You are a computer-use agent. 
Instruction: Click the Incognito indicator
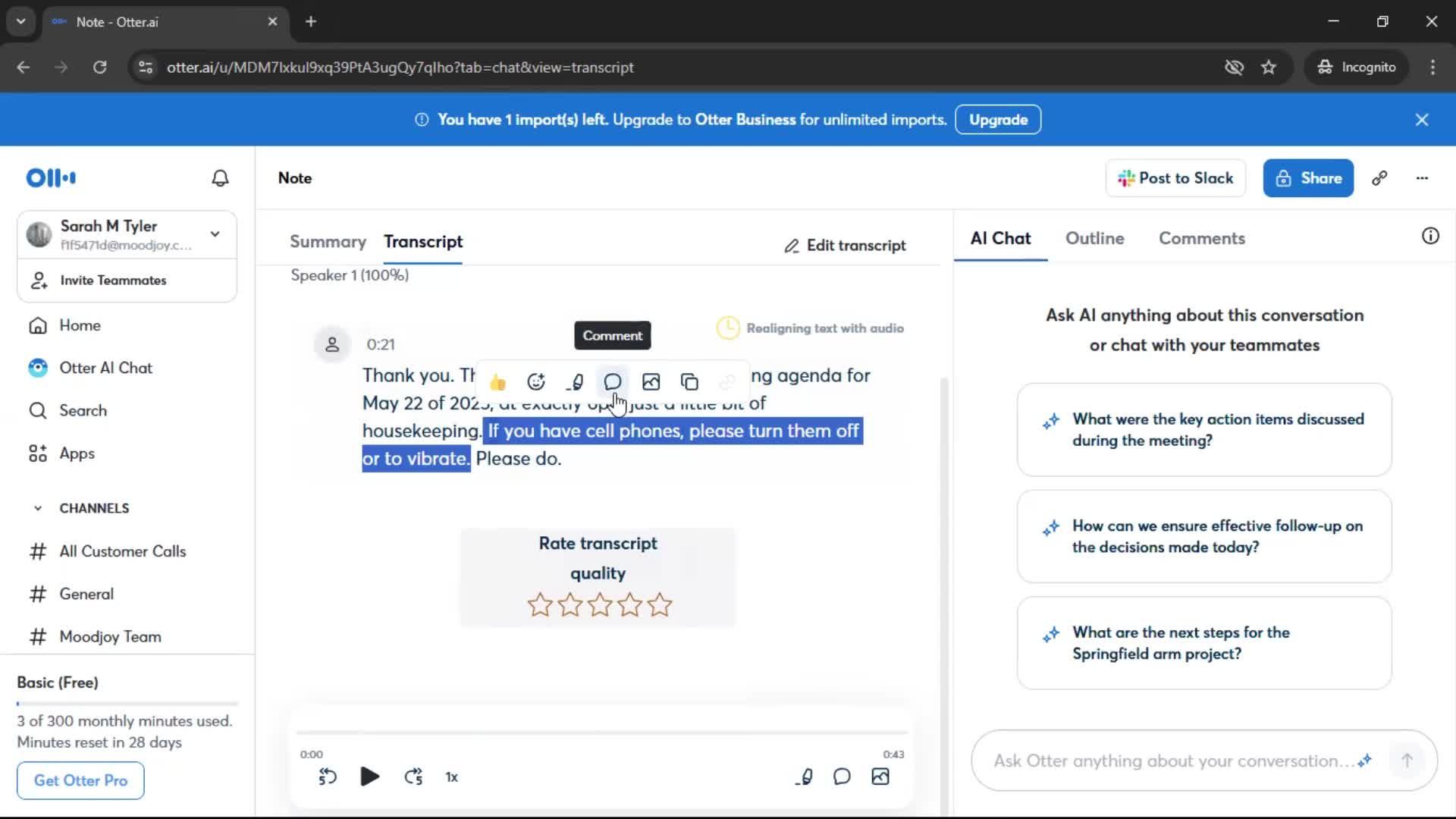click(1357, 67)
